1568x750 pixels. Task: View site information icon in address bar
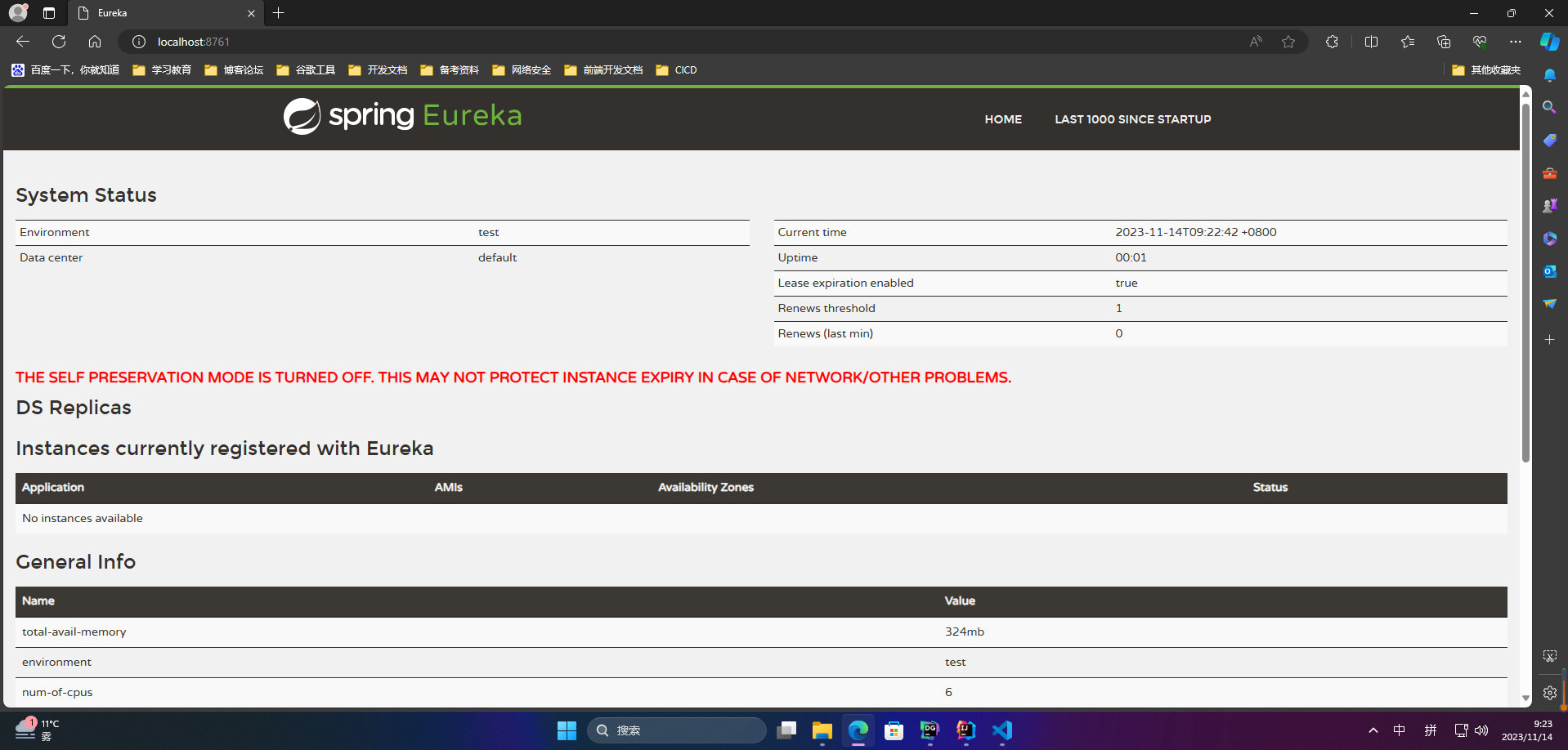(x=139, y=42)
